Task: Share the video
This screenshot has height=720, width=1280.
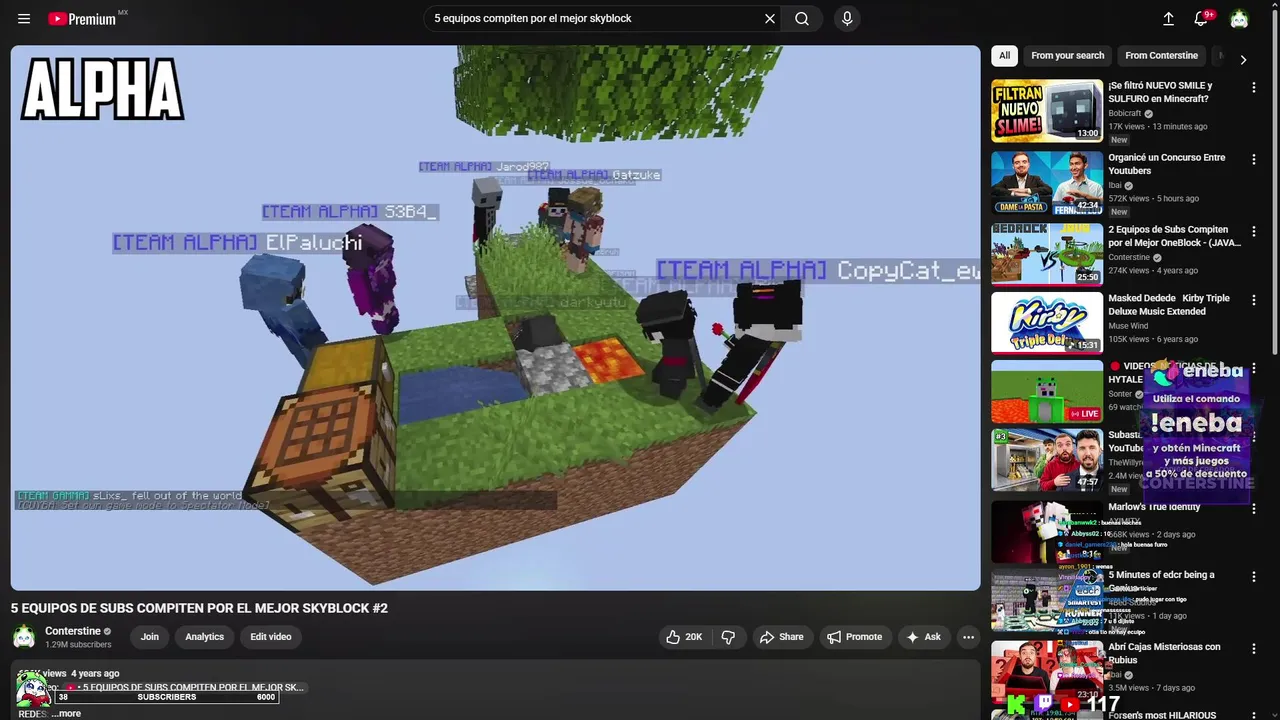Action: [x=781, y=637]
